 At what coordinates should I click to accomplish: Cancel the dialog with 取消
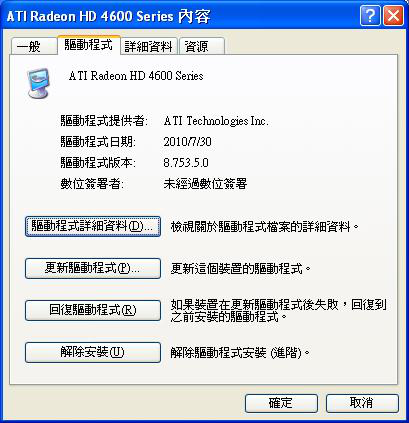click(362, 403)
